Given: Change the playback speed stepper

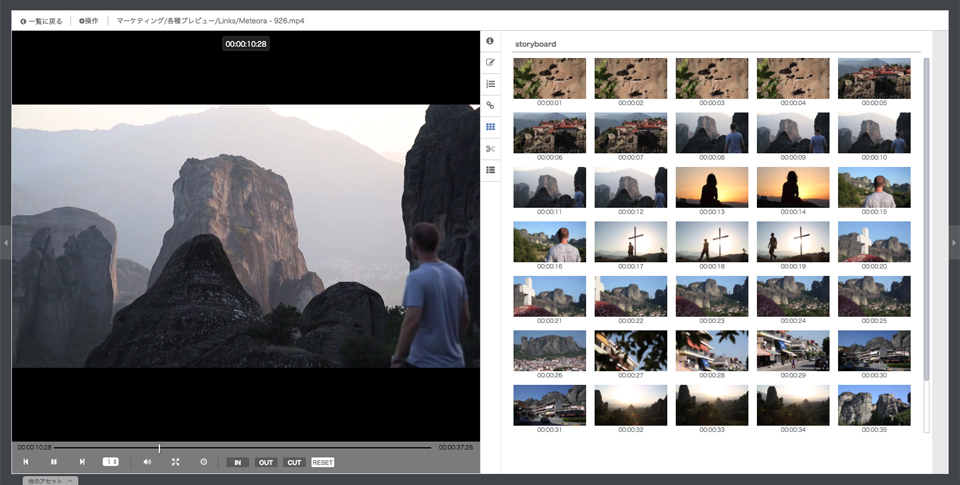Looking at the screenshot, I should (x=110, y=462).
